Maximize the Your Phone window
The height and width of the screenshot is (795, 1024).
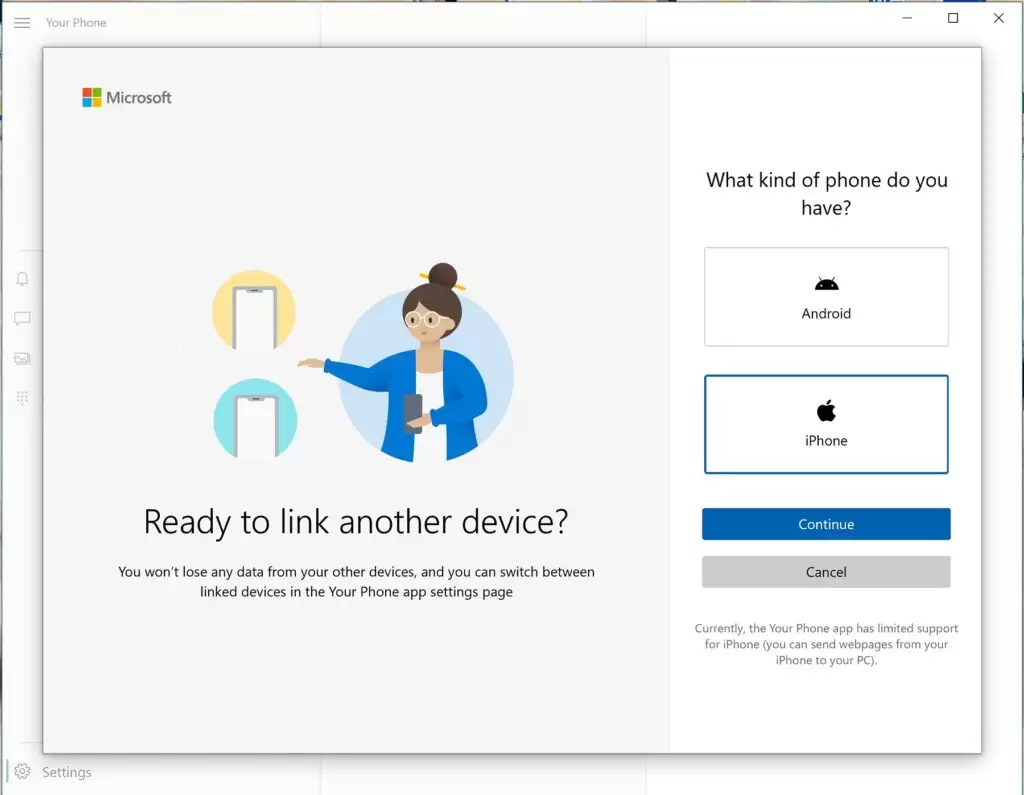point(953,18)
